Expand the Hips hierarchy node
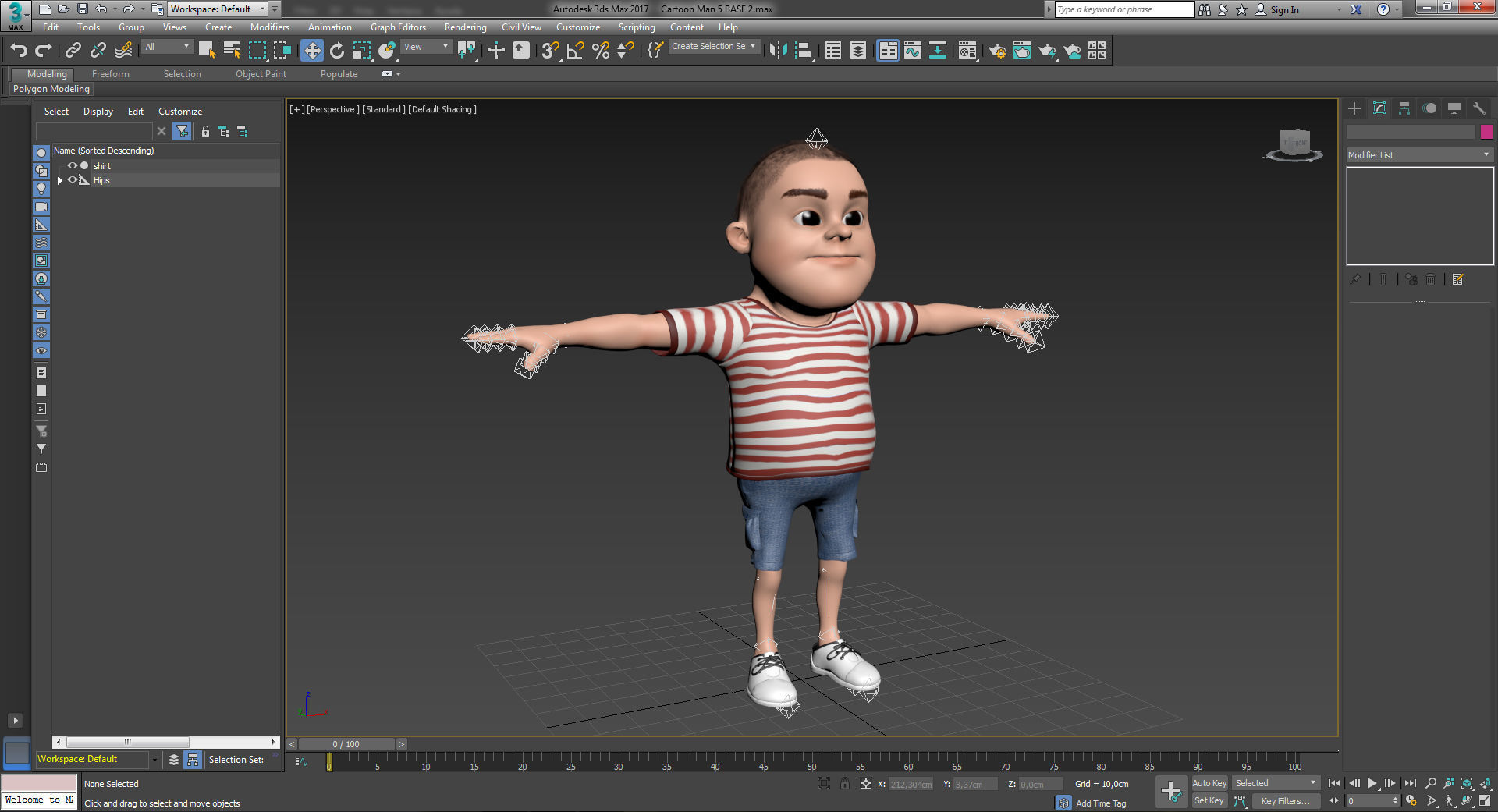The height and width of the screenshot is (812, 1498). [59, 180]
